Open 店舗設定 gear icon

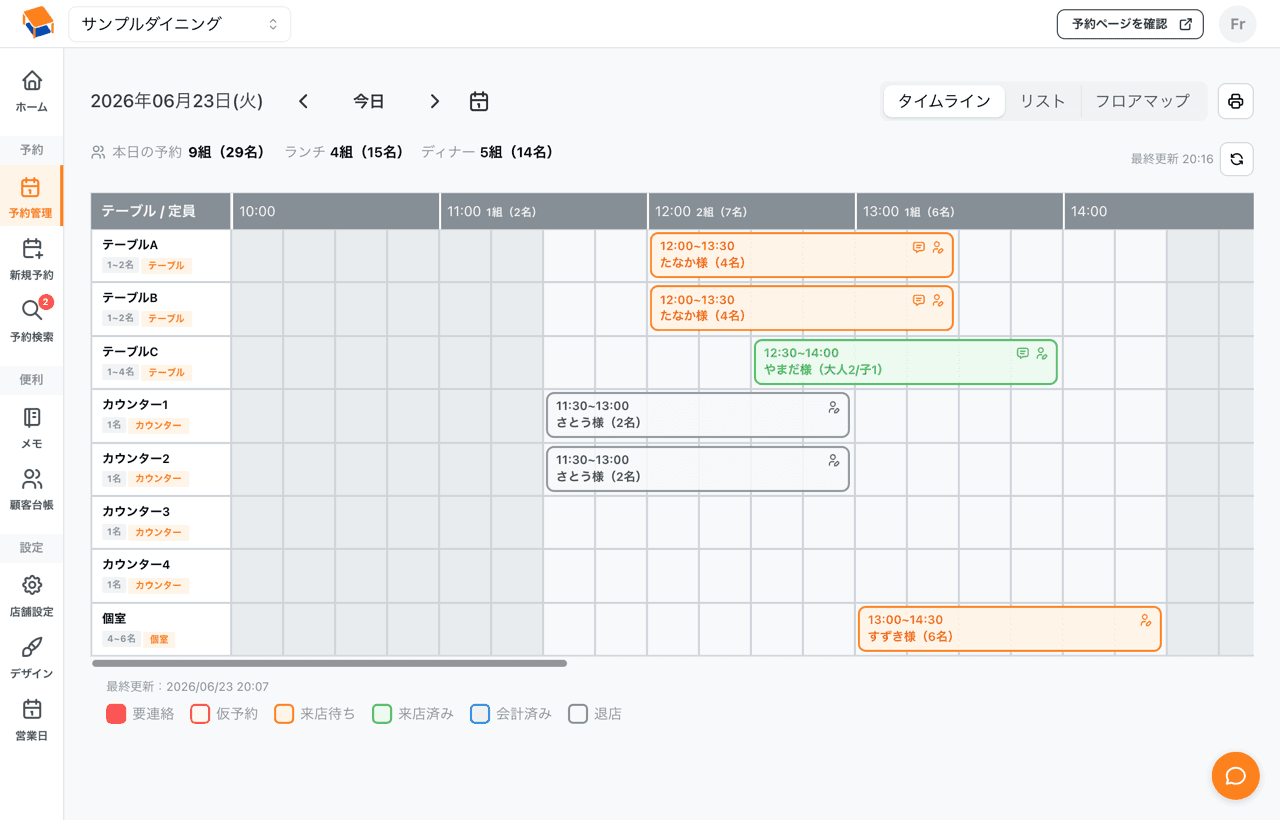32,595
